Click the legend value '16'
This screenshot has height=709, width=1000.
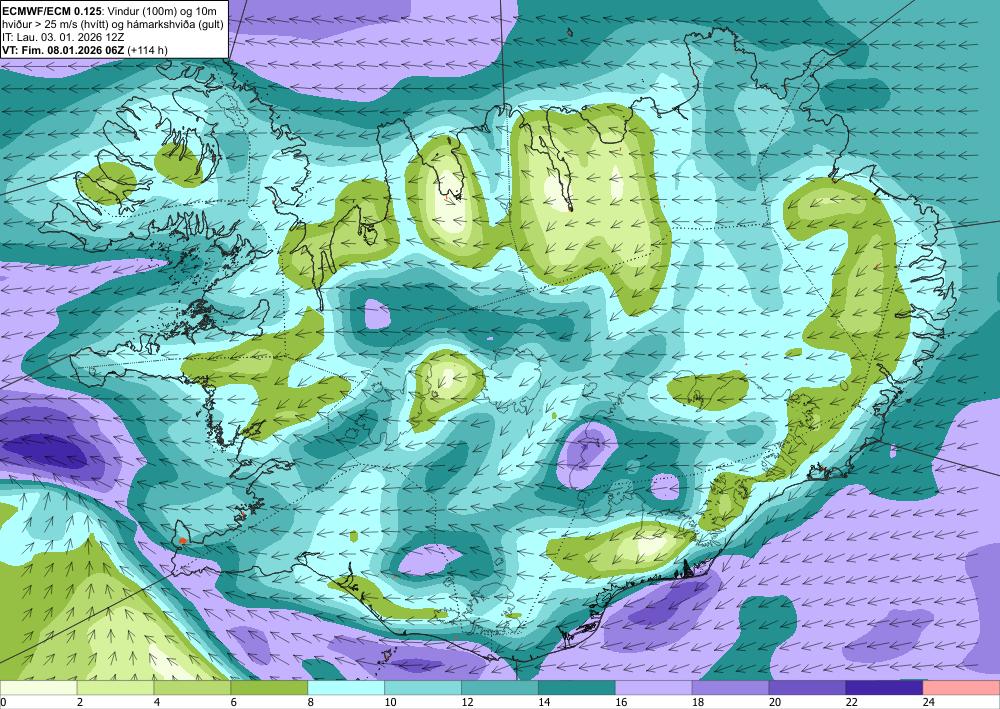pos(621,702)
